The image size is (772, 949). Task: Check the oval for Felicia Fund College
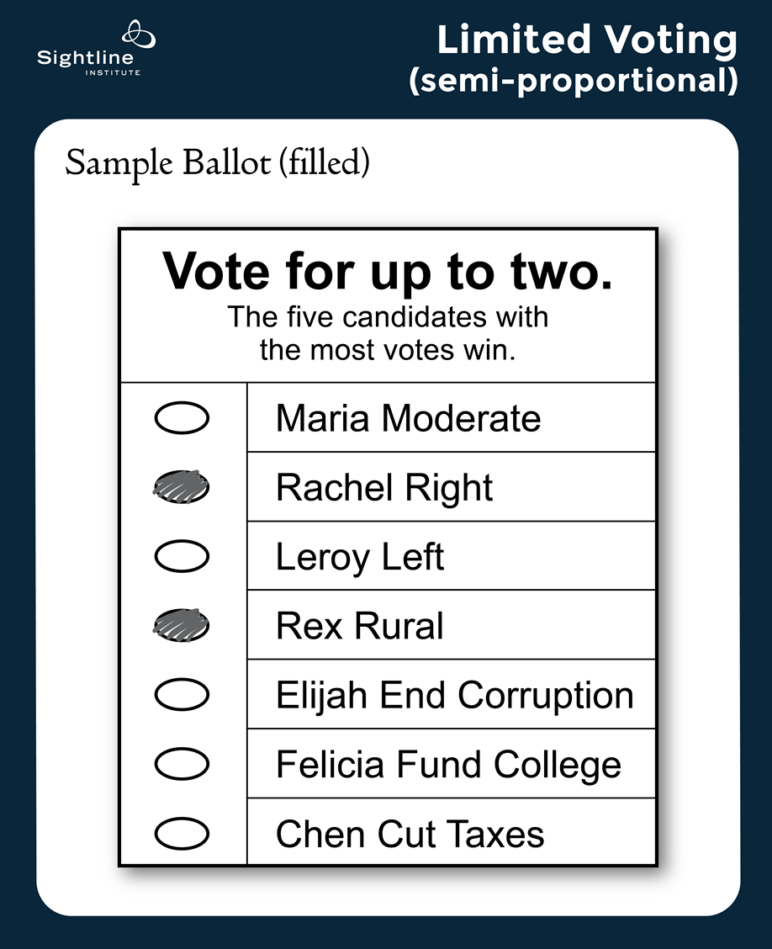[182, 765]
